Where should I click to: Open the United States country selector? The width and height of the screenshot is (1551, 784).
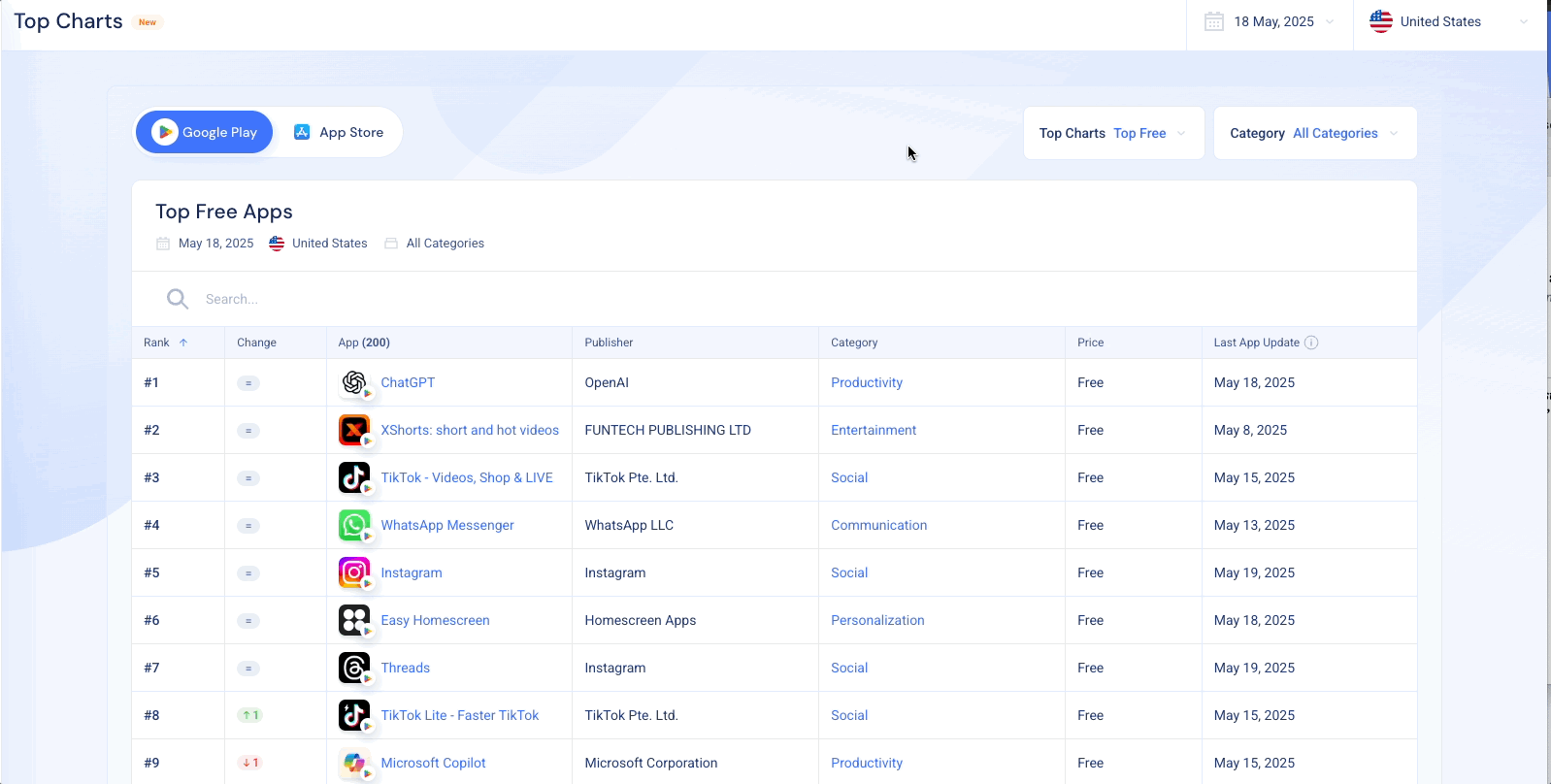(x=1449, y=21)
